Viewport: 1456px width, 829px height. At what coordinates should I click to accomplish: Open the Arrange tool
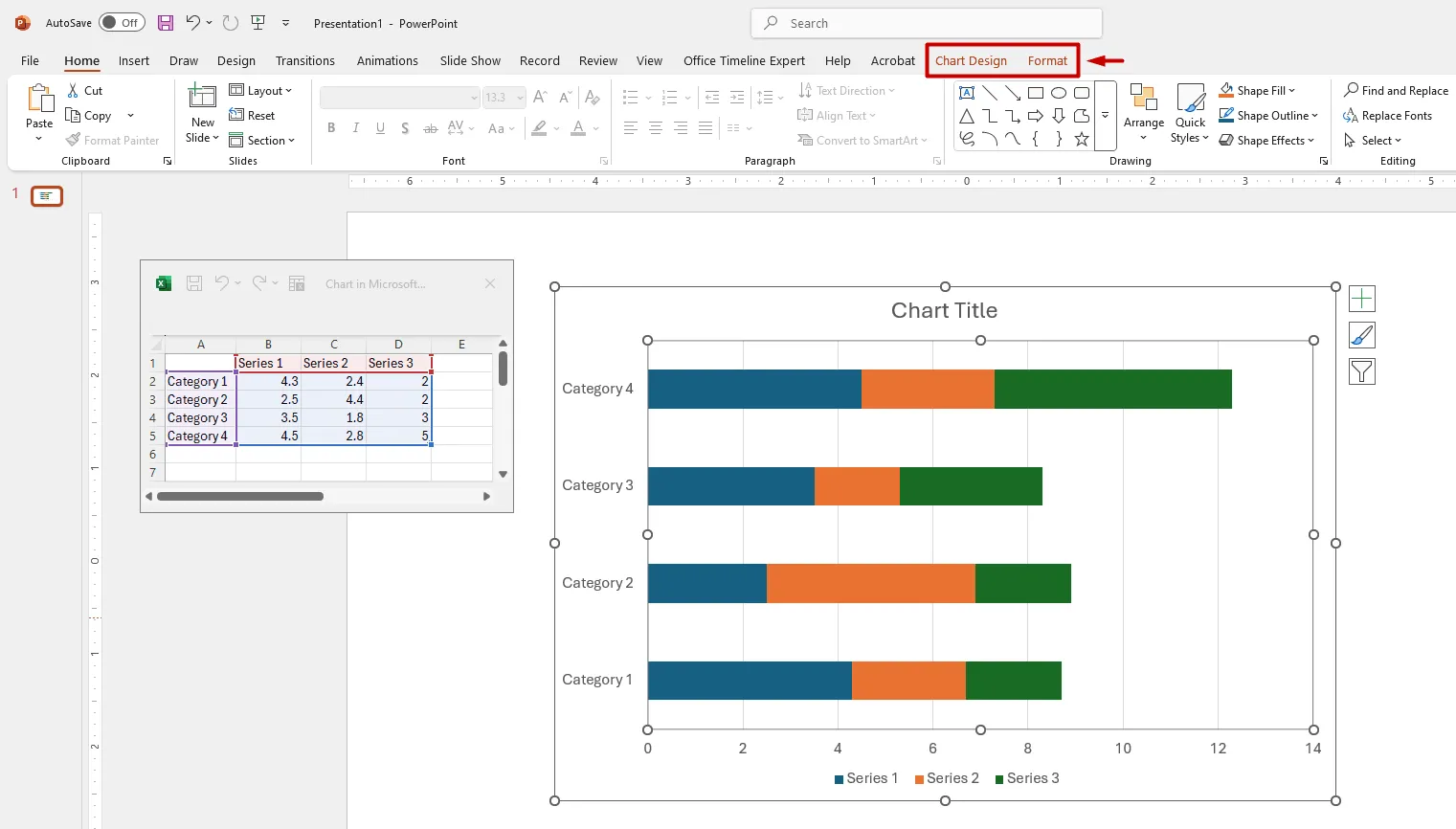[x=1143, y=111]
